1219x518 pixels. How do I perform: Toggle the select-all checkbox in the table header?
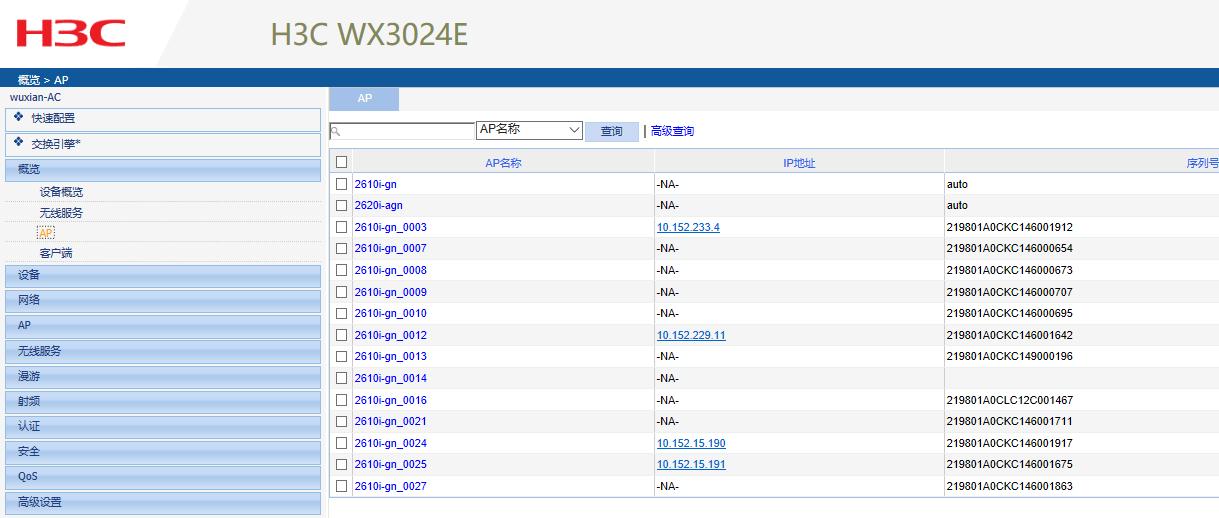pos(342,162)
